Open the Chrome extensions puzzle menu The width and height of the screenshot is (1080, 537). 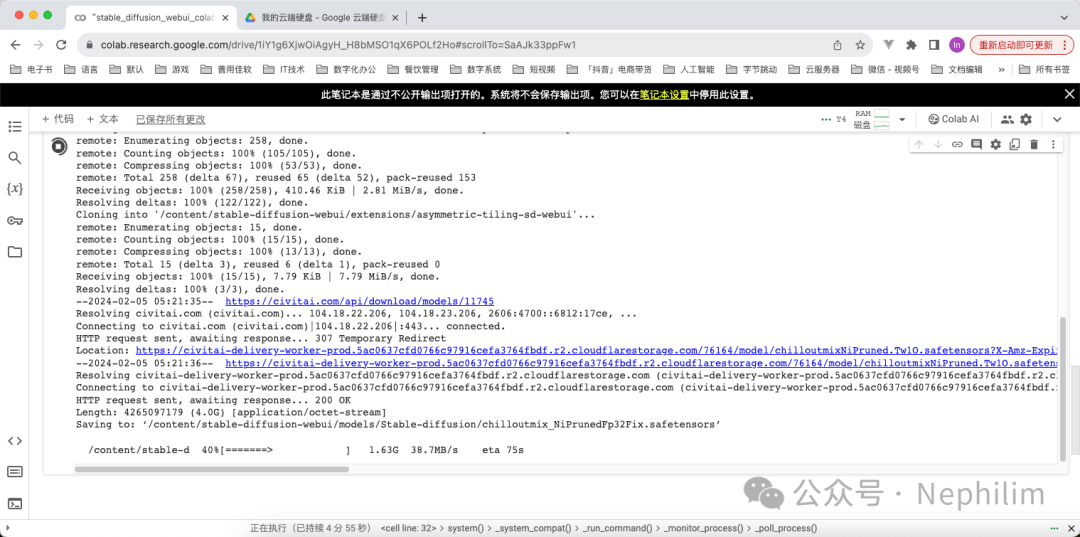(x=912, y=45)
